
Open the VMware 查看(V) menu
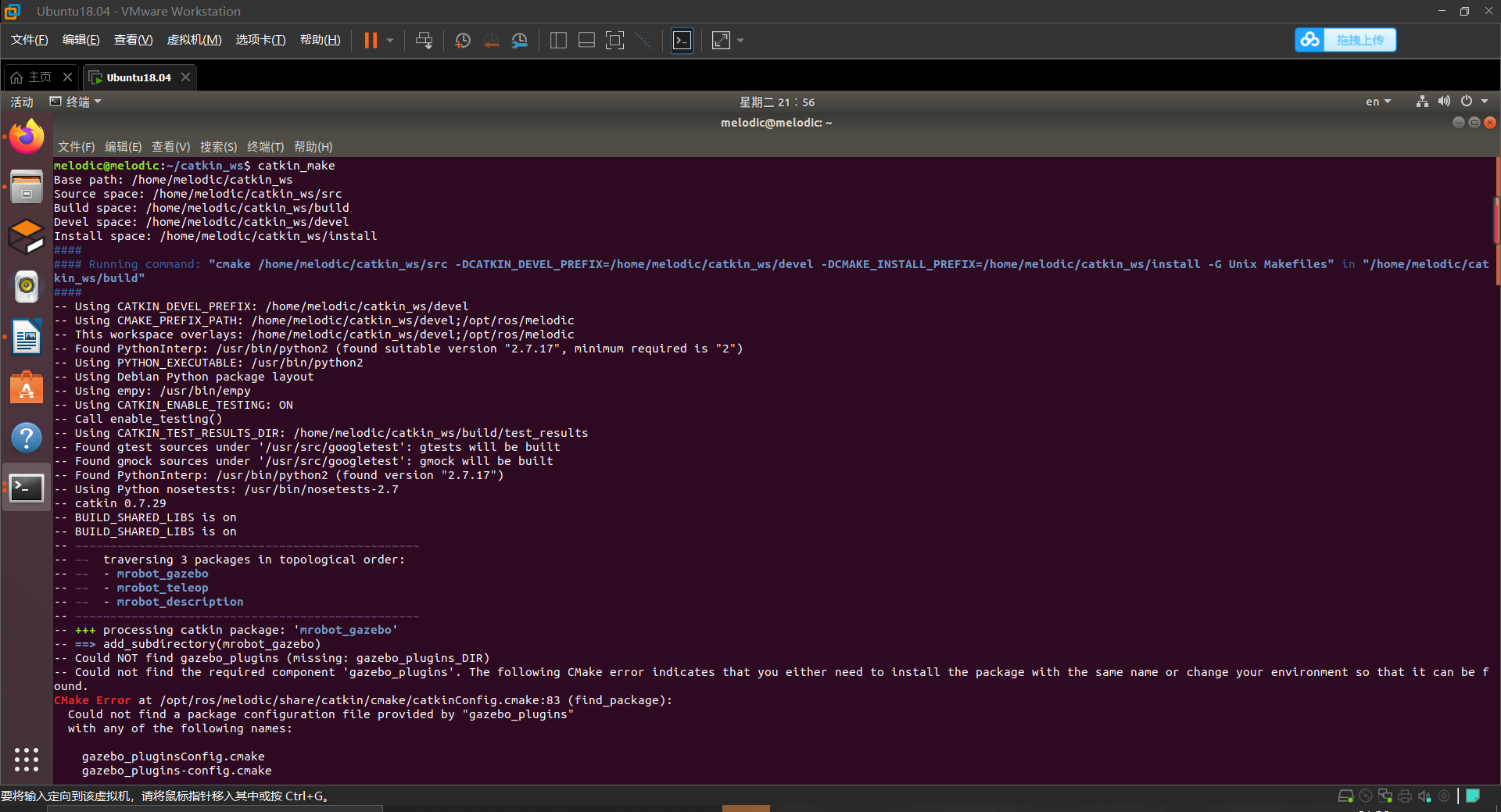click(133, 40)
